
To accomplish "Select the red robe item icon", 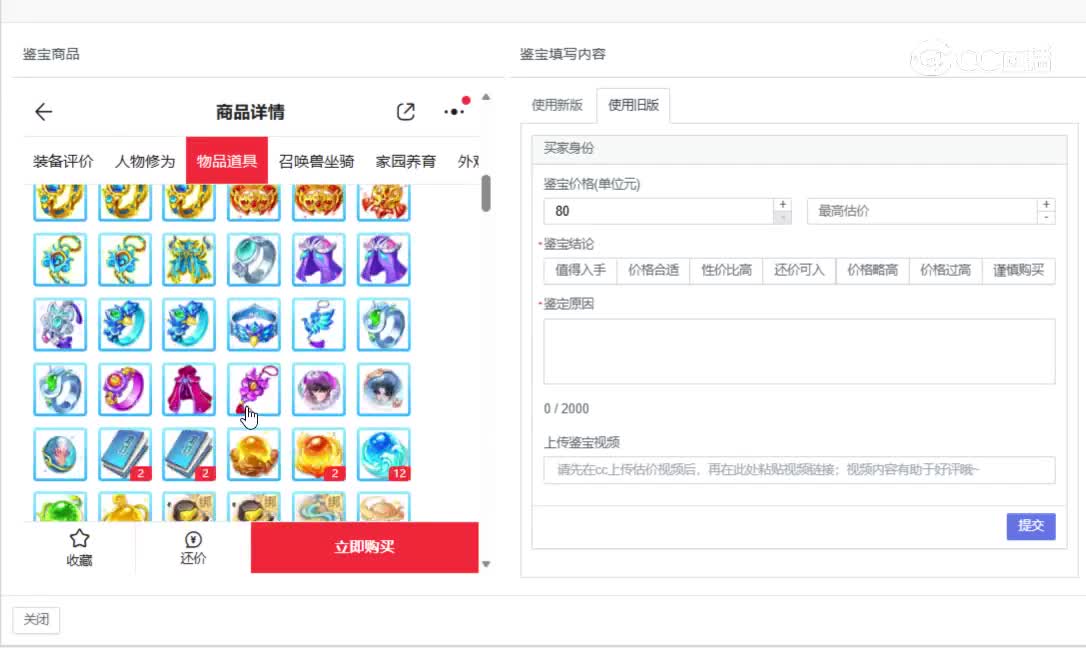I will tap(189, 389).
